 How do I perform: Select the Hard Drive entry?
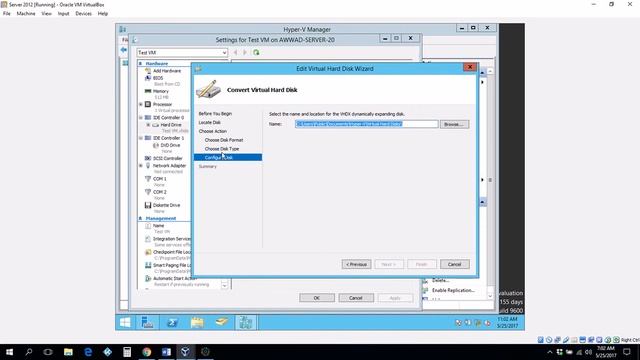coord(171,125)
